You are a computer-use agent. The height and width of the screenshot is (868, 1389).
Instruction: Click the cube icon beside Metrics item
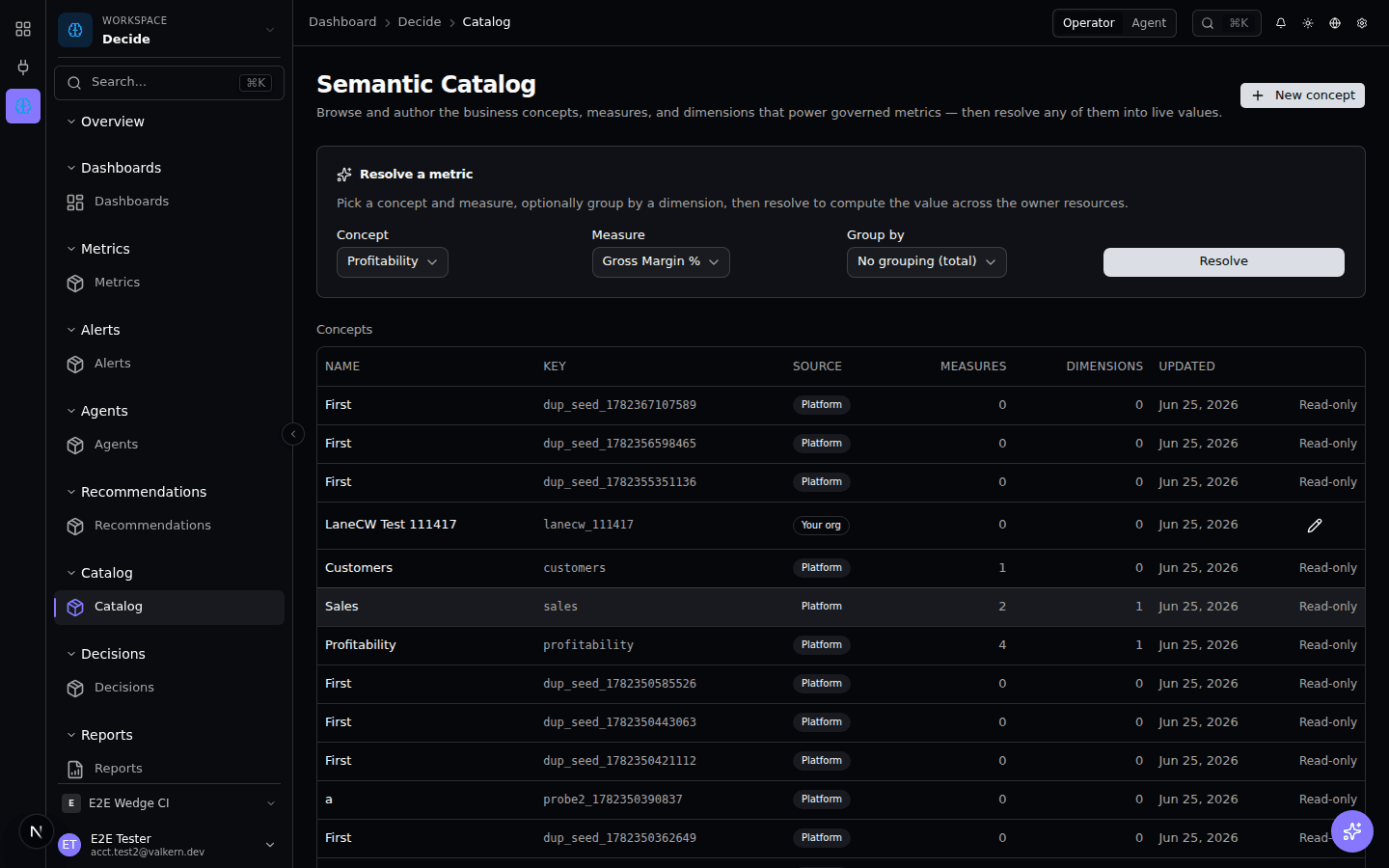click(x=75, y=284)
